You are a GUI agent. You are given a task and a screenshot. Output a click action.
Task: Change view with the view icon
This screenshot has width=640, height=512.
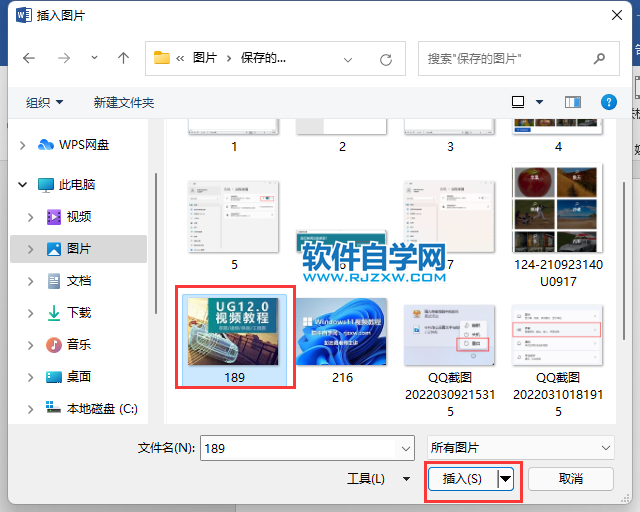pyautogui.click(x=518, y=102)
